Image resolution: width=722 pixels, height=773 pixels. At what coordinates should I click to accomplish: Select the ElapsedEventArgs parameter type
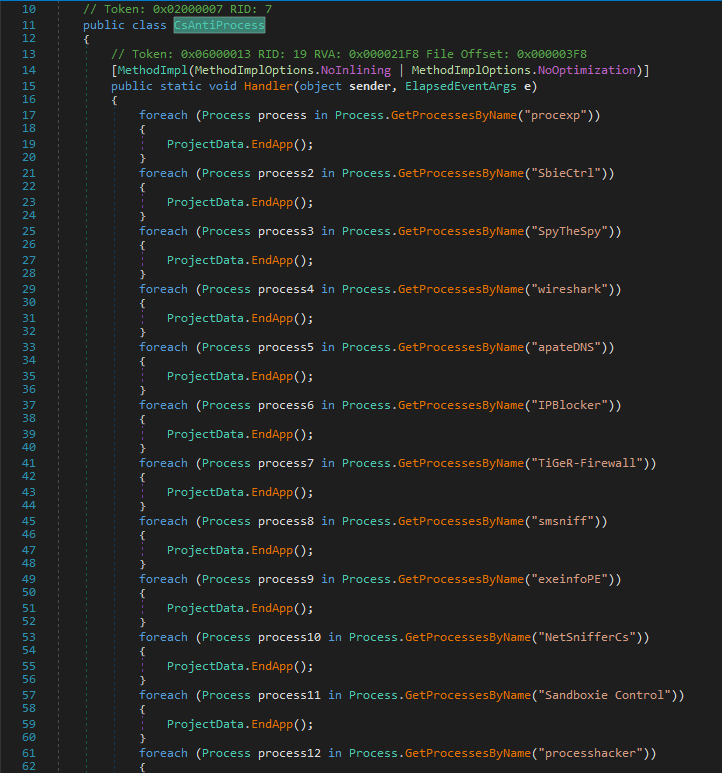[x=450, y=86]
